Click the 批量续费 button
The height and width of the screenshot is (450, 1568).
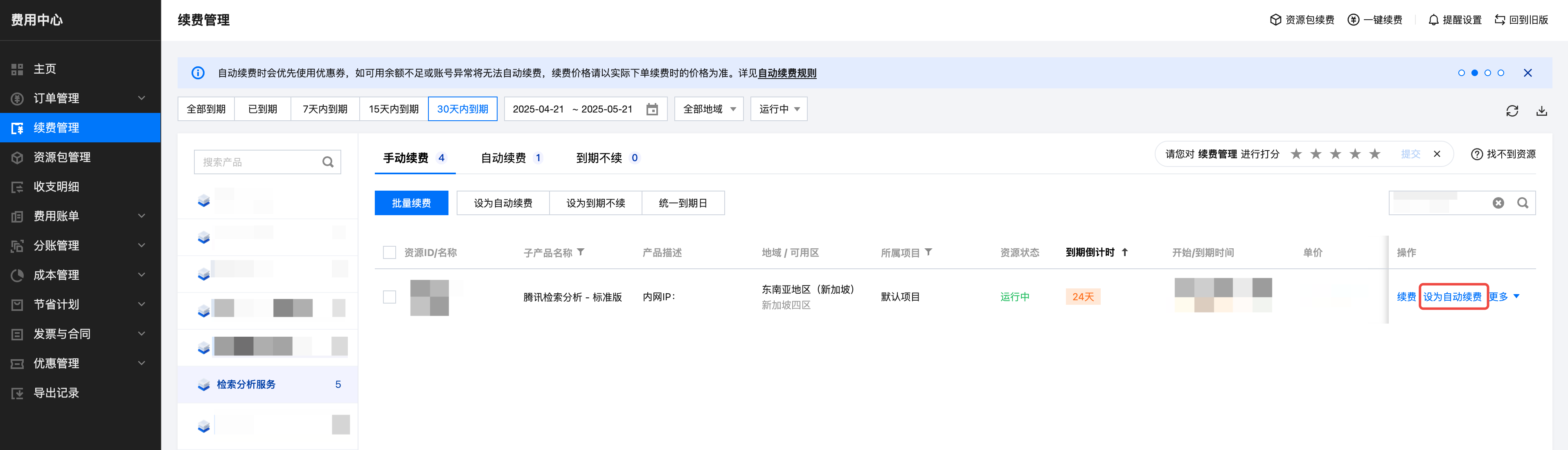[412, 203]
